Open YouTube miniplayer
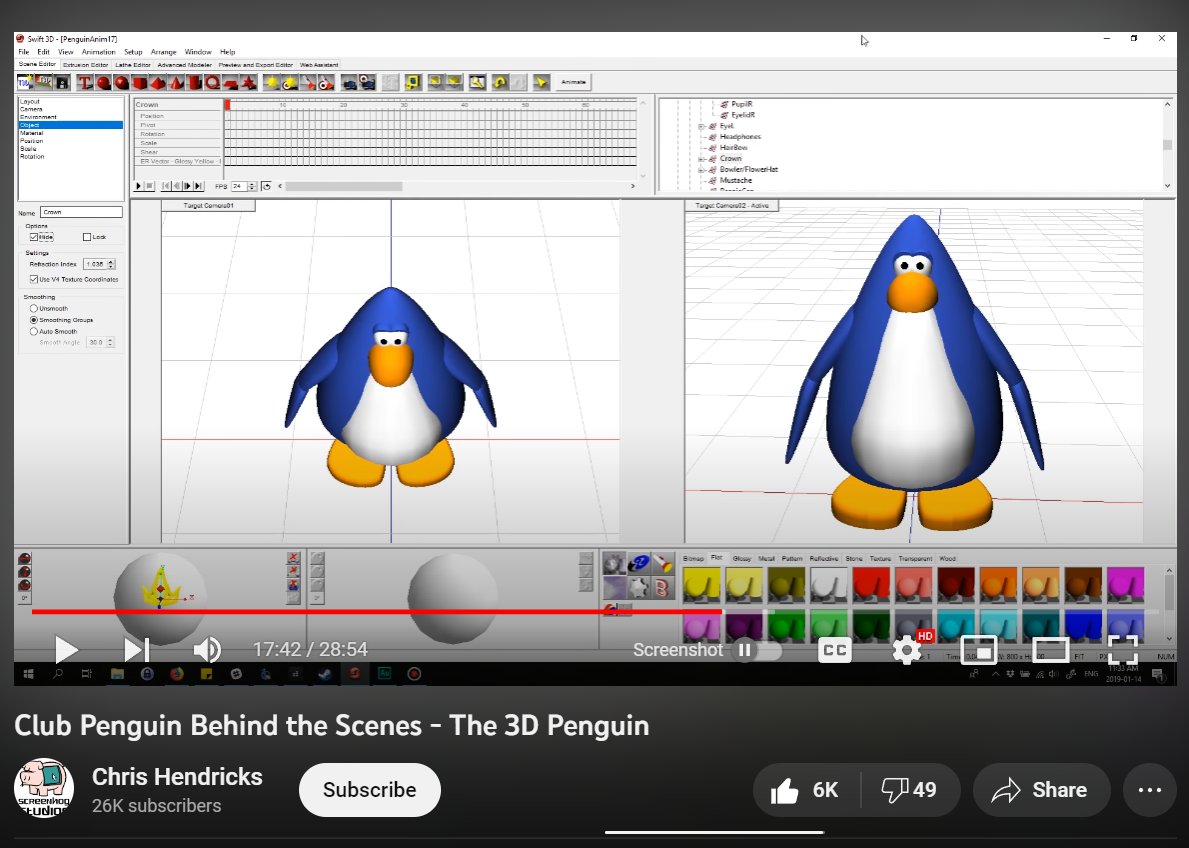 coord(979,650)
